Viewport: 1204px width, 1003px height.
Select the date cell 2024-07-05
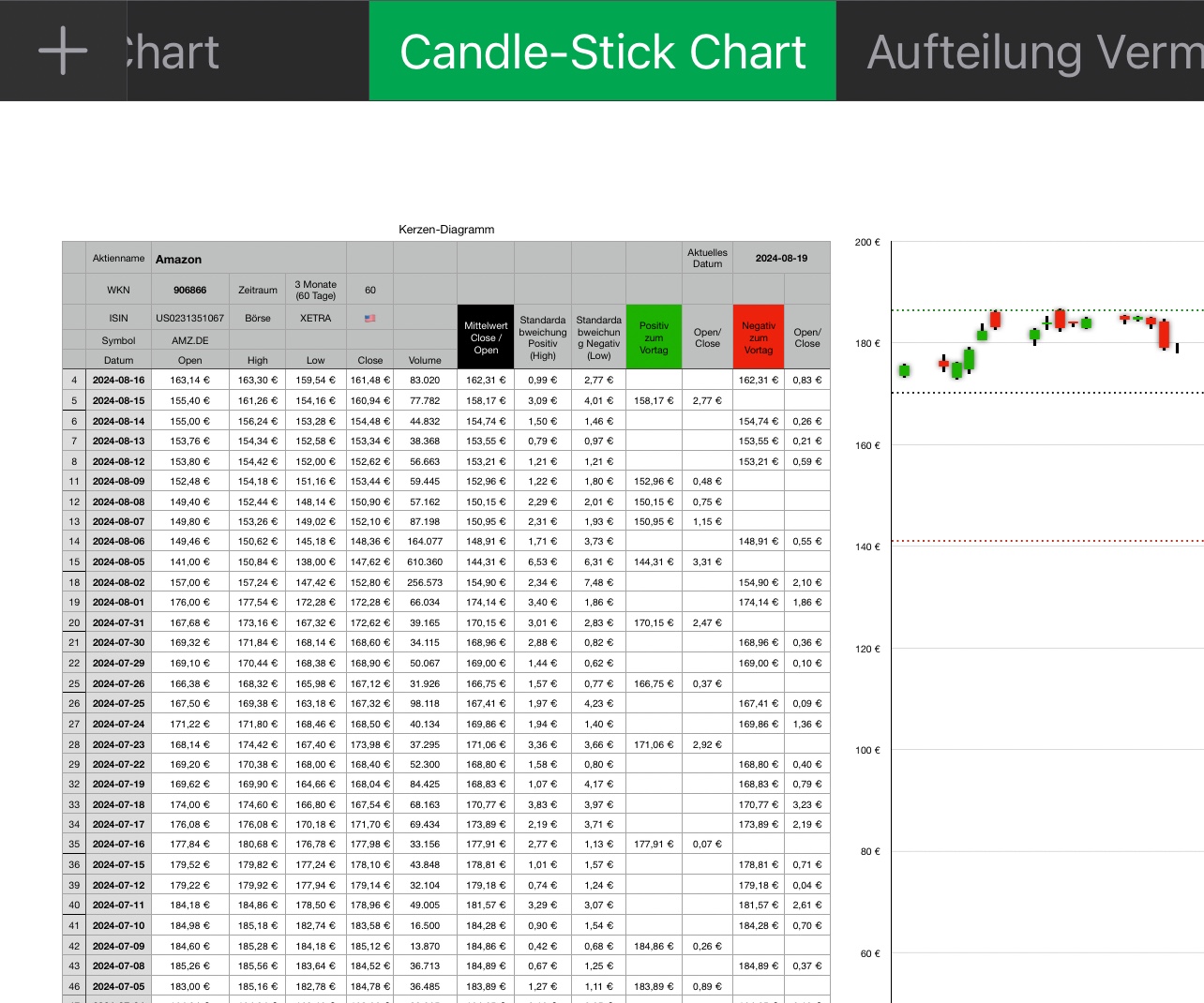(x=119, y=986)
